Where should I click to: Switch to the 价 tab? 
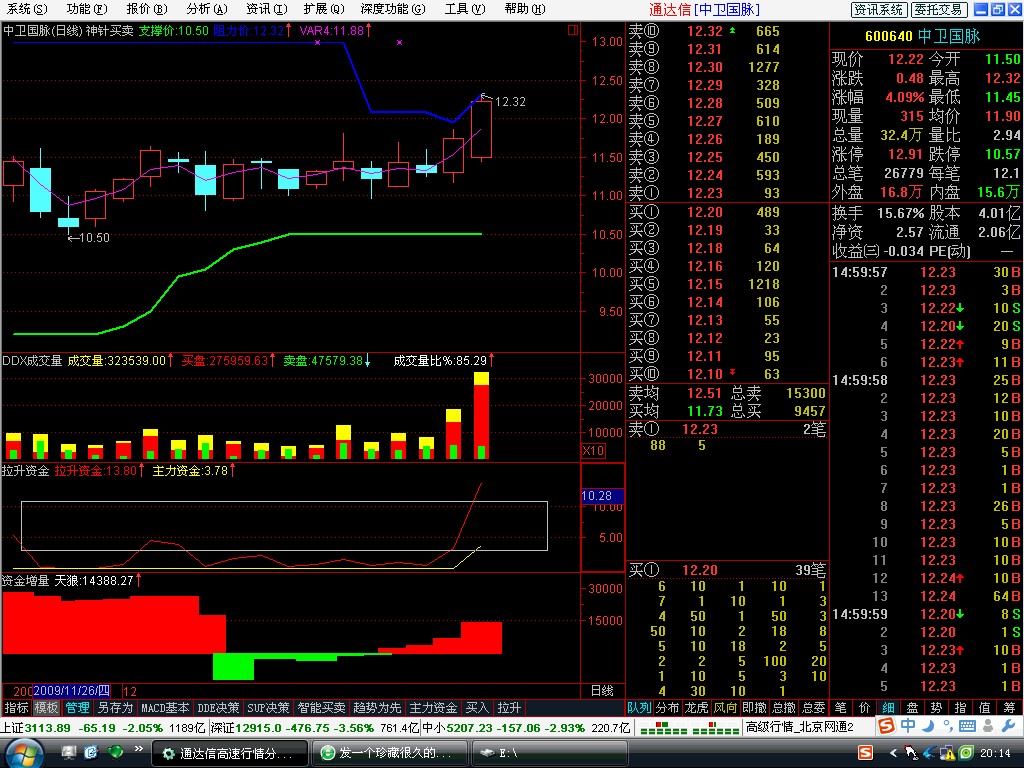[x=865, y=708]
